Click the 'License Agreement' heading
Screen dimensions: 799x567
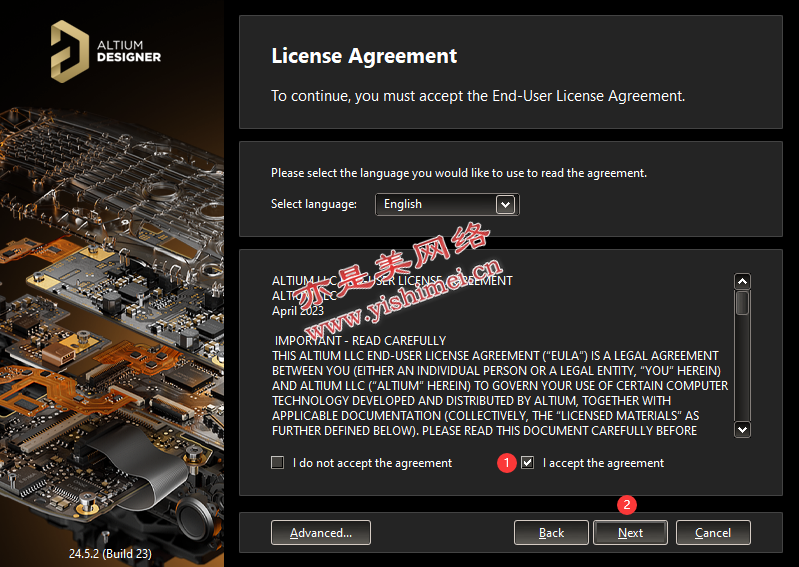(x=364, y=56)
